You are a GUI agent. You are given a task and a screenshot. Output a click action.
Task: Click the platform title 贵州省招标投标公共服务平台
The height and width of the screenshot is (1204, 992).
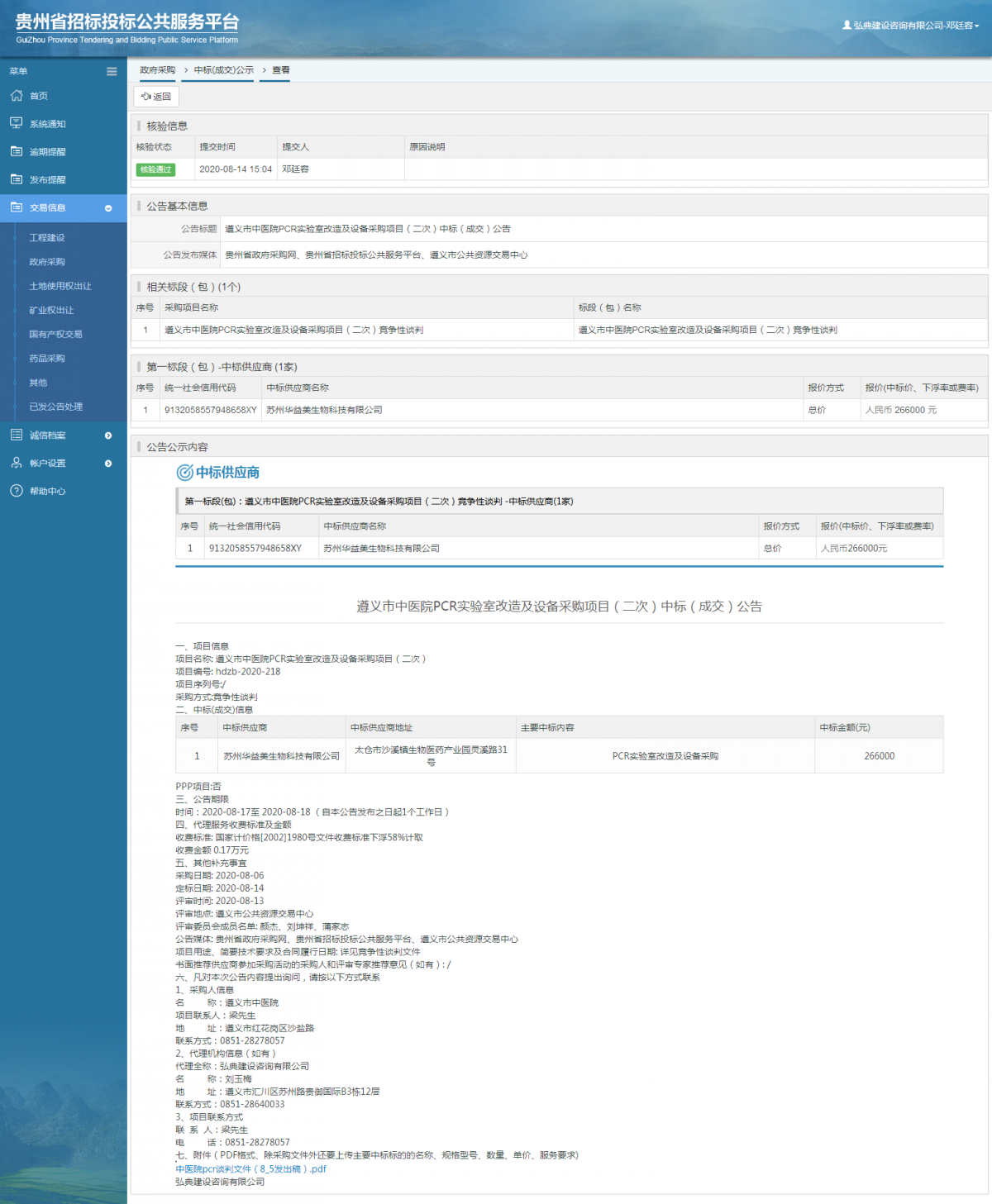[127, 22]
